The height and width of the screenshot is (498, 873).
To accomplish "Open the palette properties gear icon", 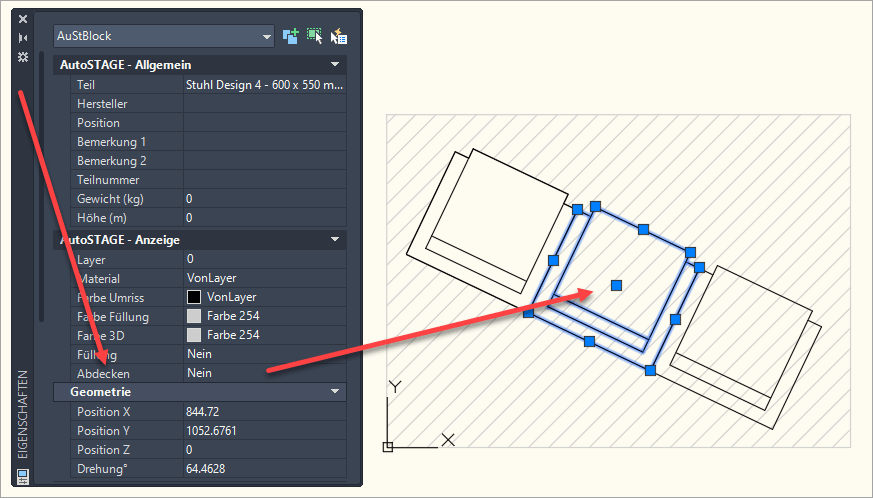I will [x=23, y=57].
